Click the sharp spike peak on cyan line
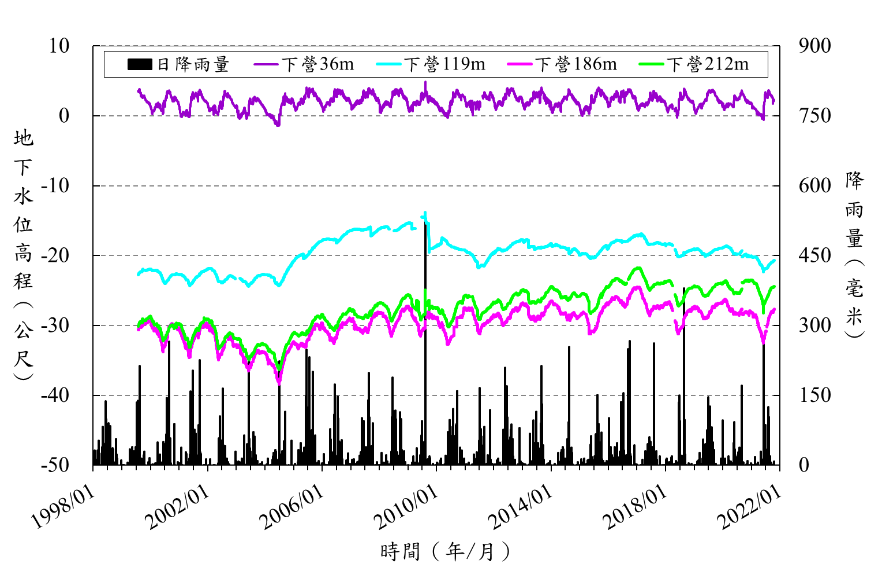Viewport: 882px width, 578px height. [x=427, y=213]
